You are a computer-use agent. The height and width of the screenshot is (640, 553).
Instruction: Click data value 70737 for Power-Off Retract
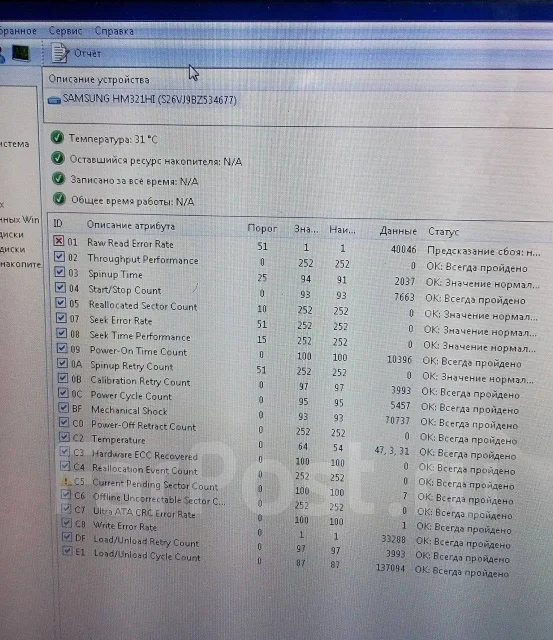tap(397, 420)
